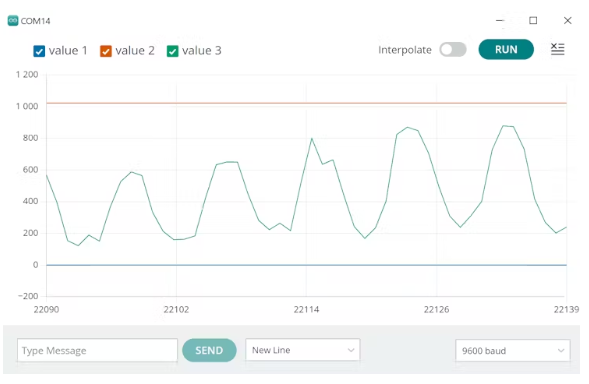The image size is (589, 384).
Task: Enable the Interpolate toggle switch
Action: (453, 50)
